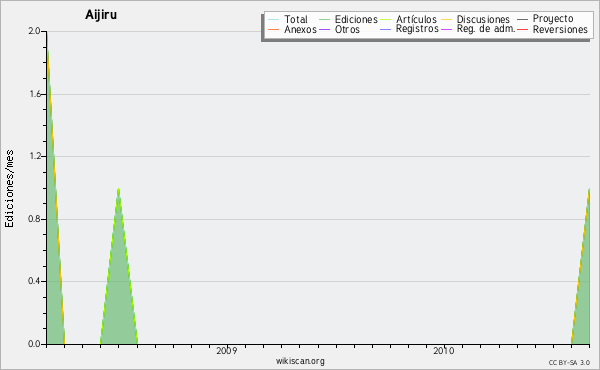Click the Total legend label
Viewport: 600px width, 370px height.
(296, 19)
